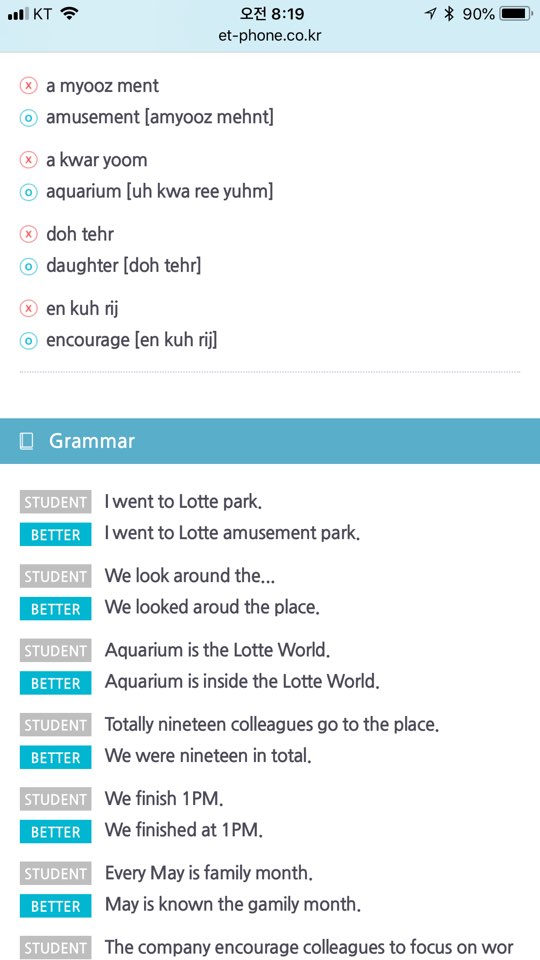Tap the blue circle icon beside 'daughter'

29,266
